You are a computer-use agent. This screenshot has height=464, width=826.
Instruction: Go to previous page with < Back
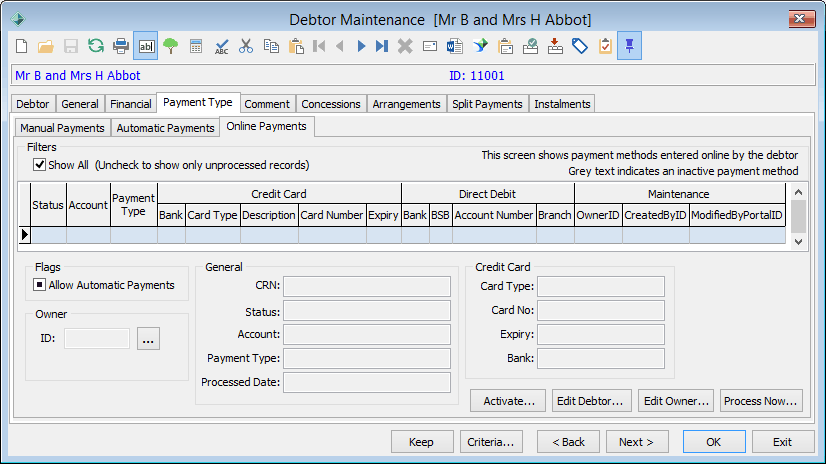click(x=568, y=442)
